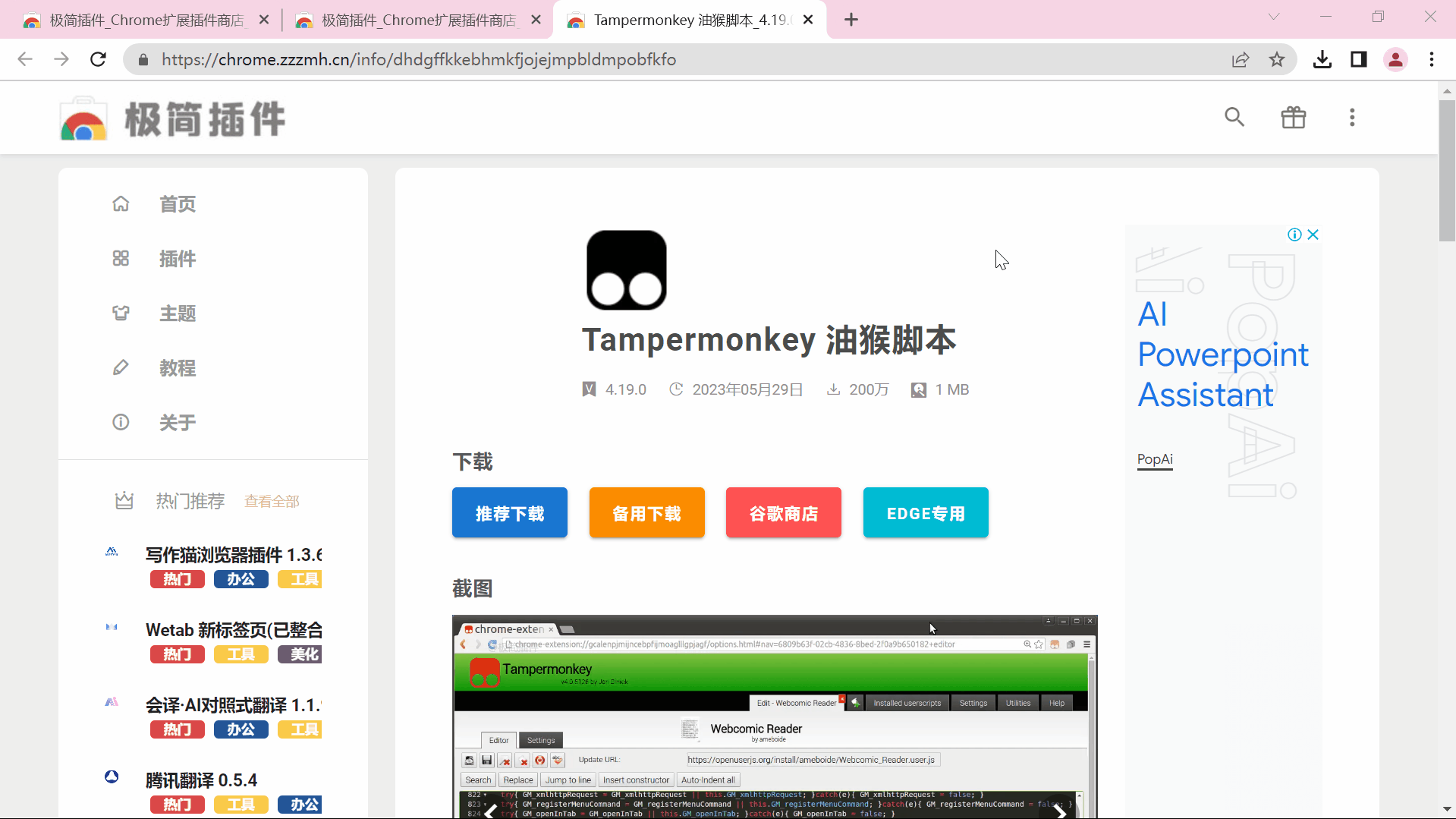Open a new browser tab
Image resolution: width=1456 pixels, height=819 pixels.
851,20
